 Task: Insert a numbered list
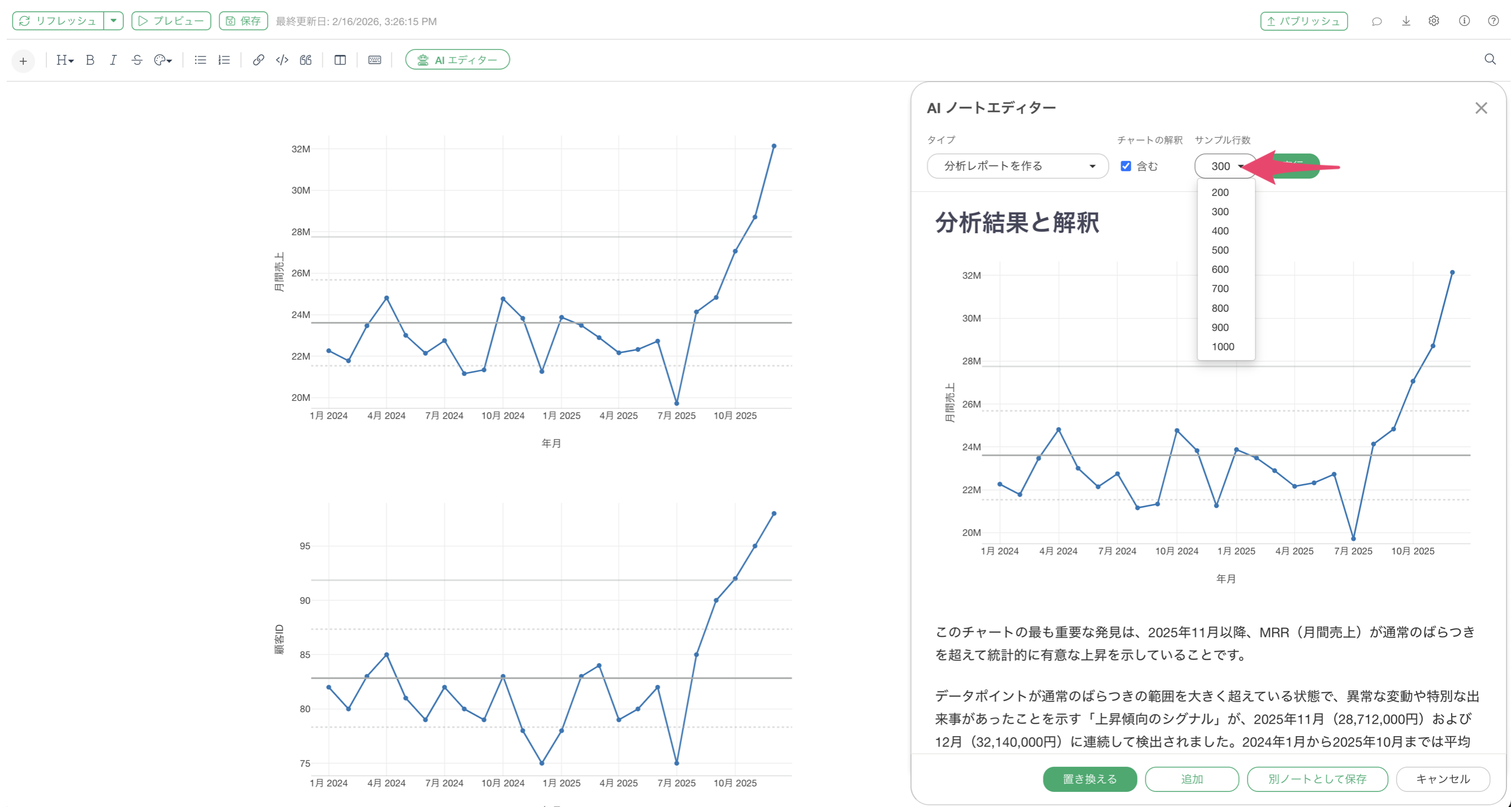pos(224,60)
